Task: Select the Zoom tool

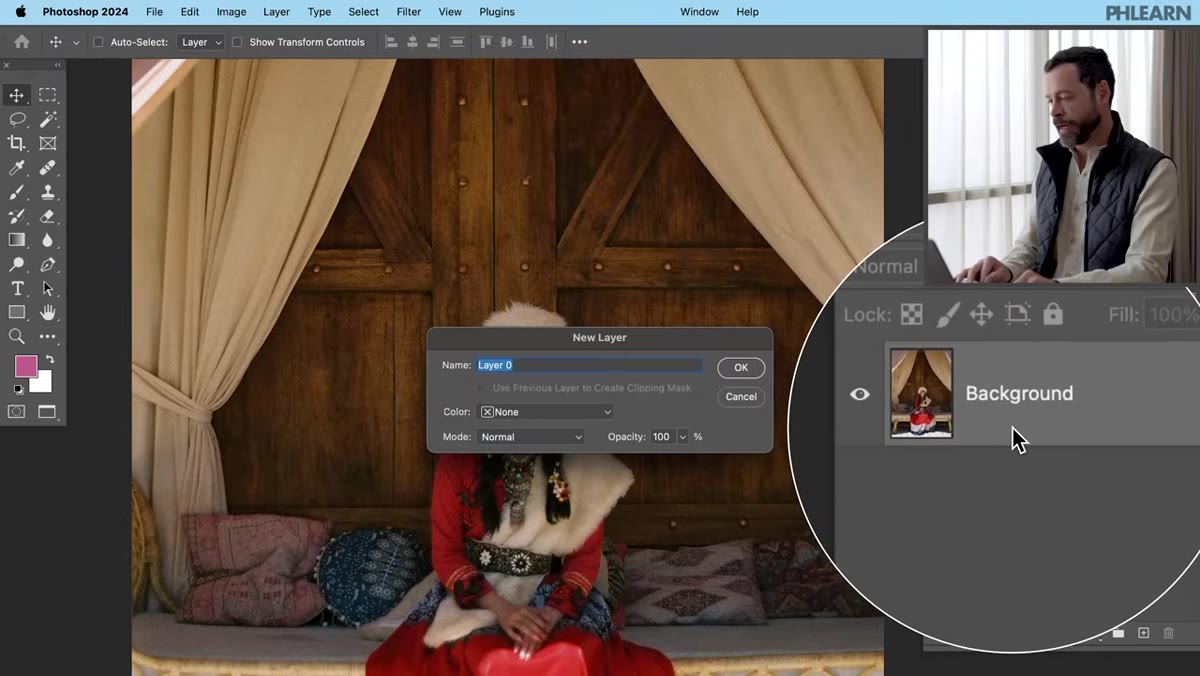Action: (17, 337)
